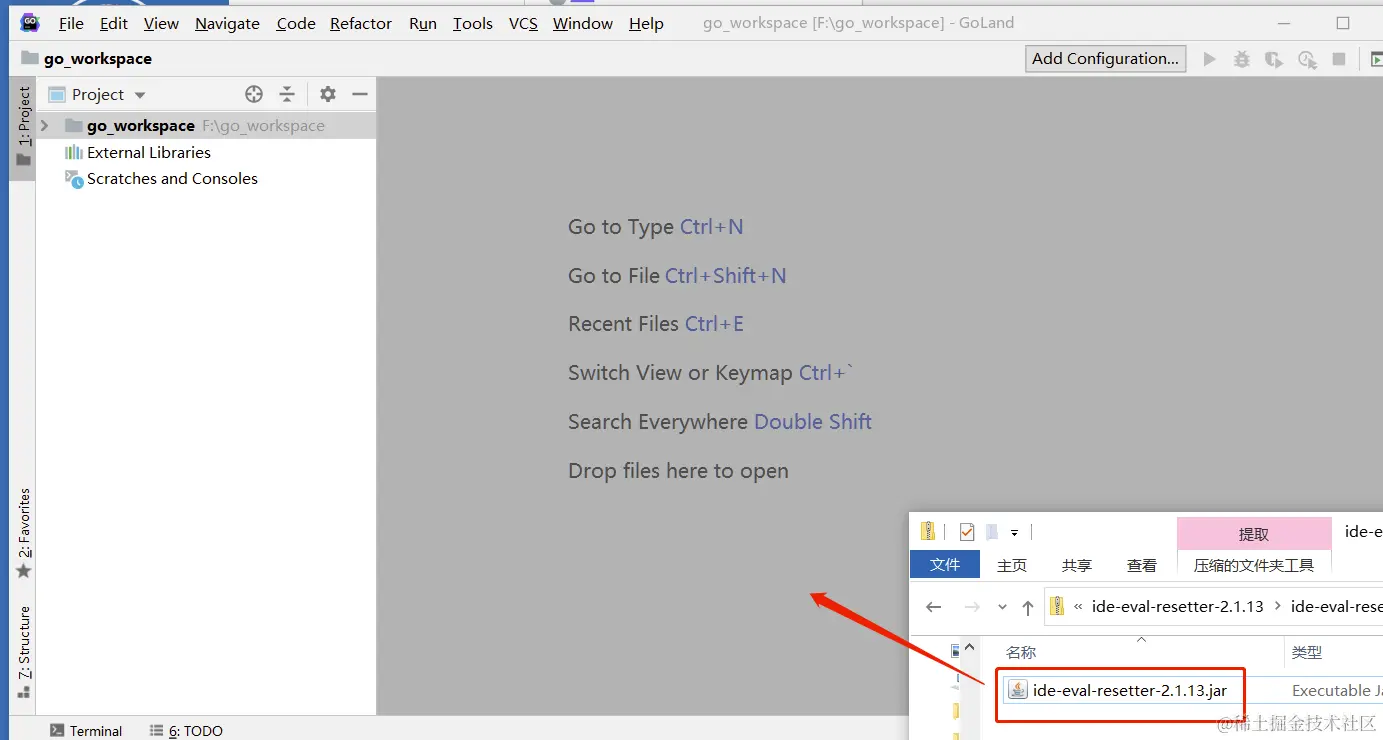Click the 类型 column header
This screenshot has width=1383, height=740.
pyautogui.click(x=1307, y=652)
